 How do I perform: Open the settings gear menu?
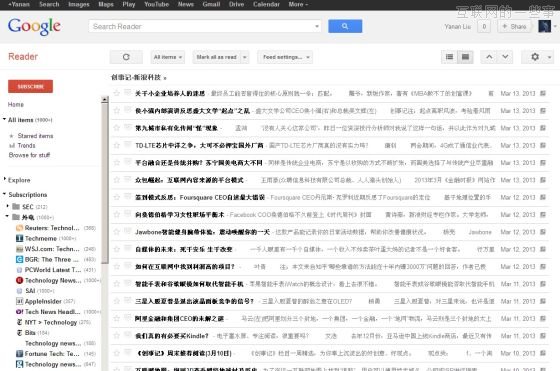pos(538,57)
